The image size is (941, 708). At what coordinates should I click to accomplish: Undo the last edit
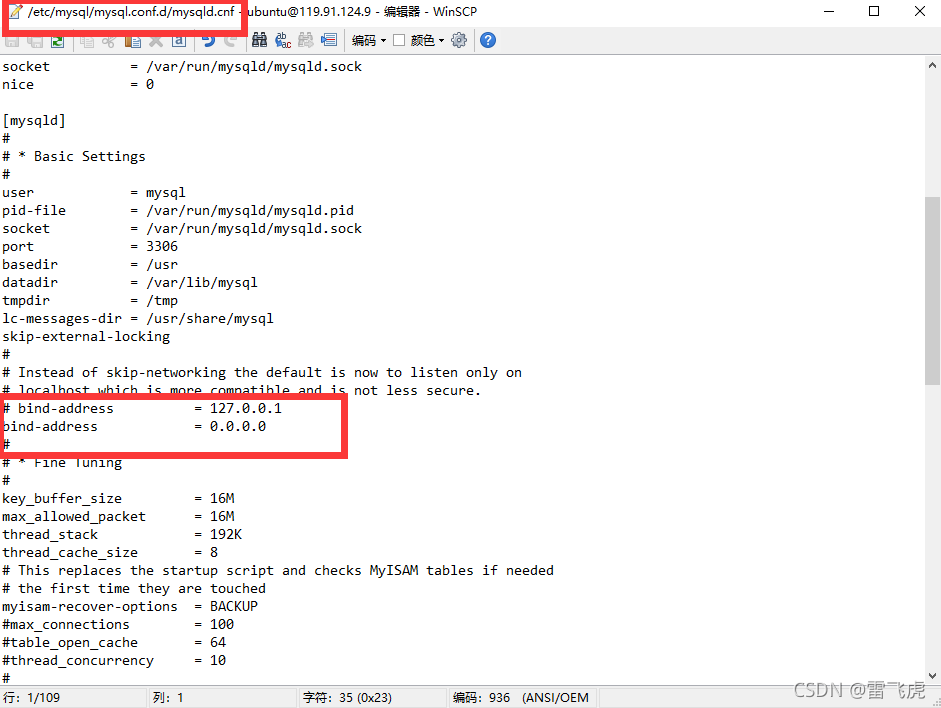[209, 40]
